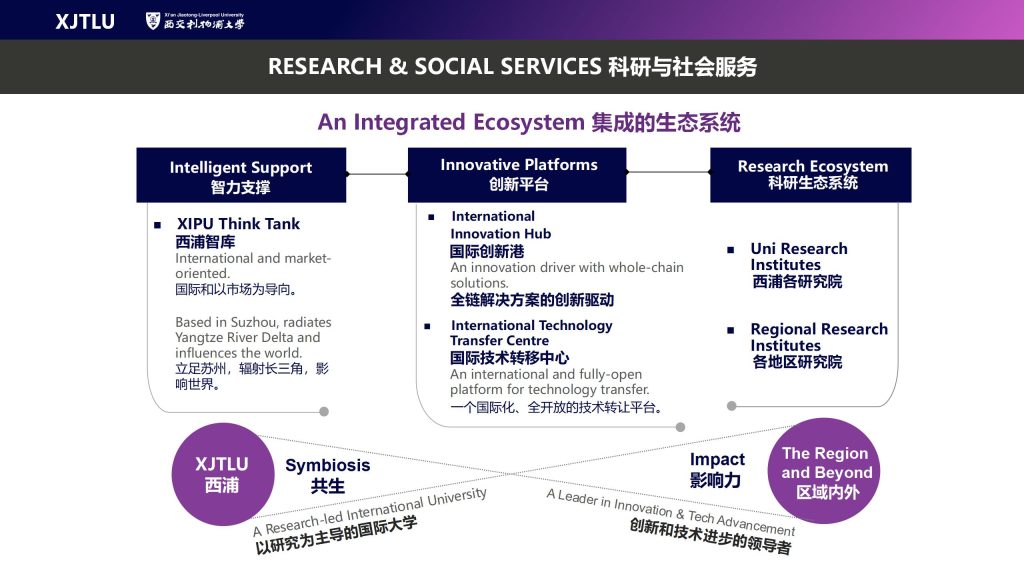Select the Intelligent Support 智力支撑 header box

click(x=241, y=176)
